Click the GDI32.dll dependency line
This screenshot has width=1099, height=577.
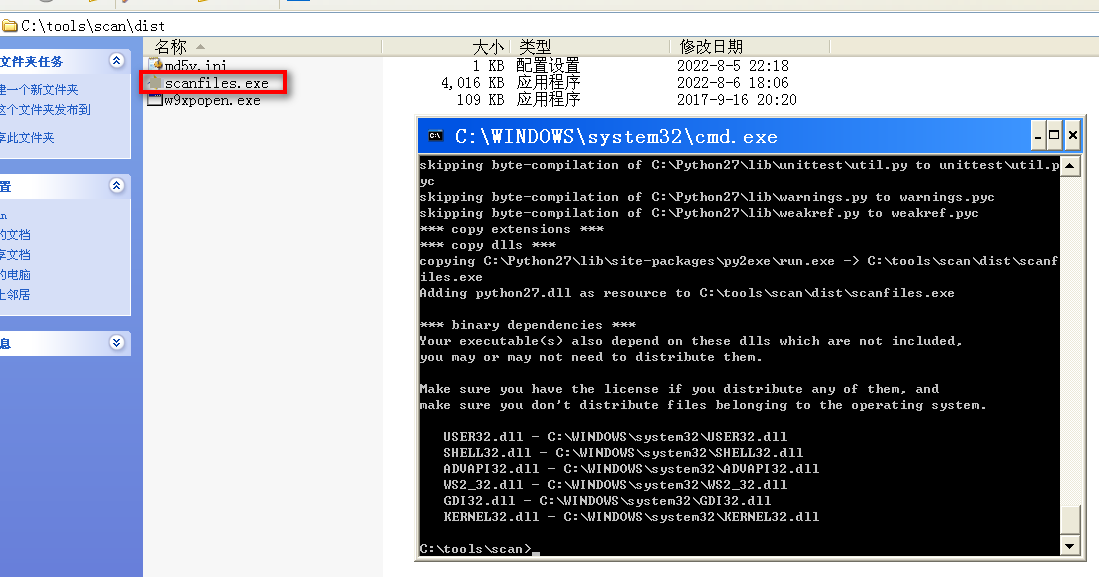(607, 501)
